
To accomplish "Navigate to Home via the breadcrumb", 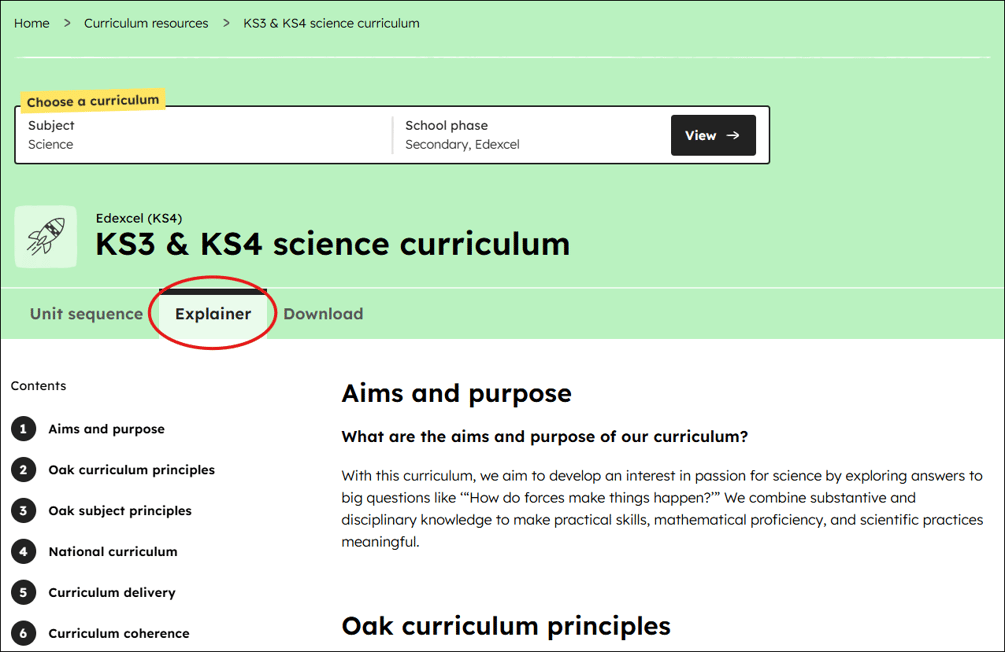I will (31, 22).
